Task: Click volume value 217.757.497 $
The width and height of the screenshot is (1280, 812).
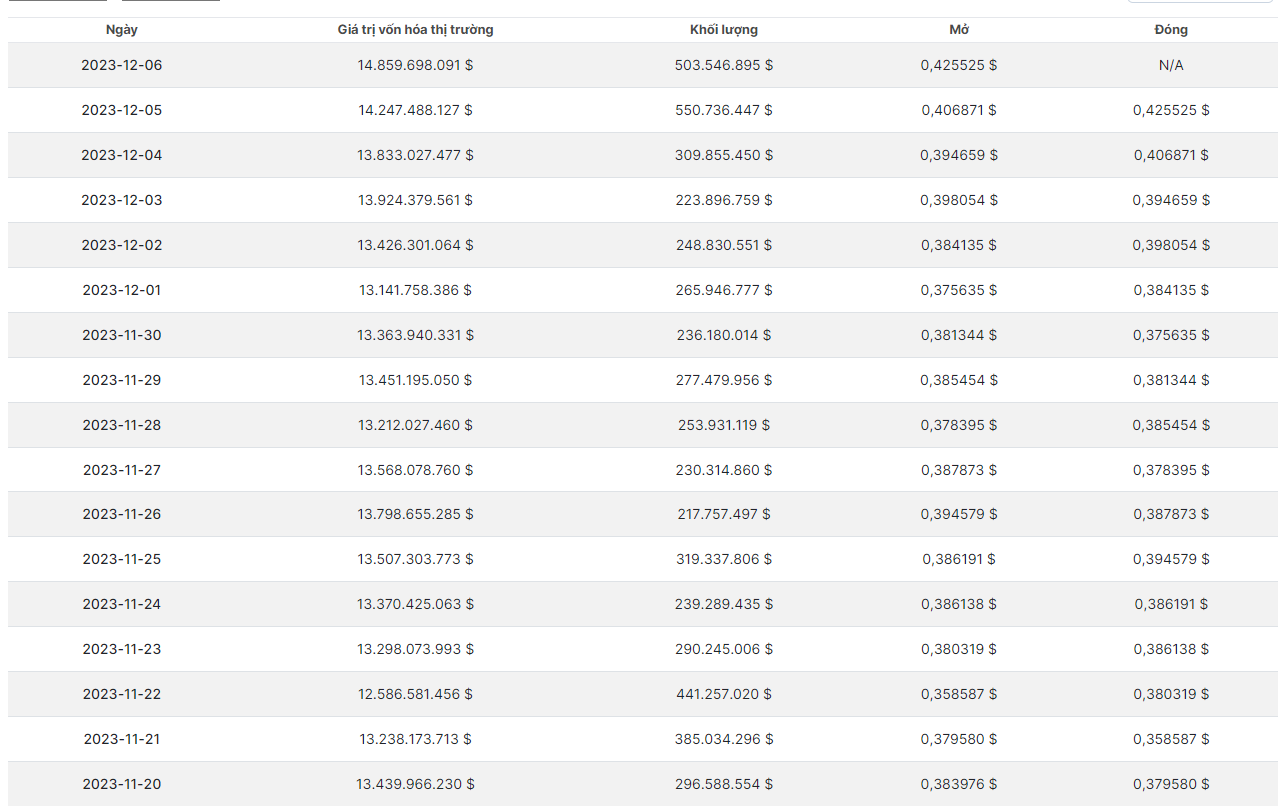Action: [x=724, y=514]
